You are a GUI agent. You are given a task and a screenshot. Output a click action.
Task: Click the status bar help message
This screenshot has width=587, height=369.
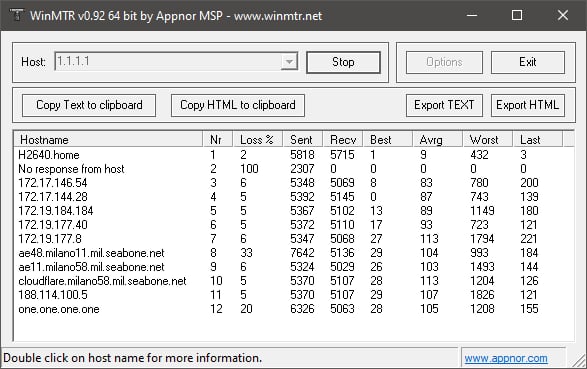tap(132, 358)
